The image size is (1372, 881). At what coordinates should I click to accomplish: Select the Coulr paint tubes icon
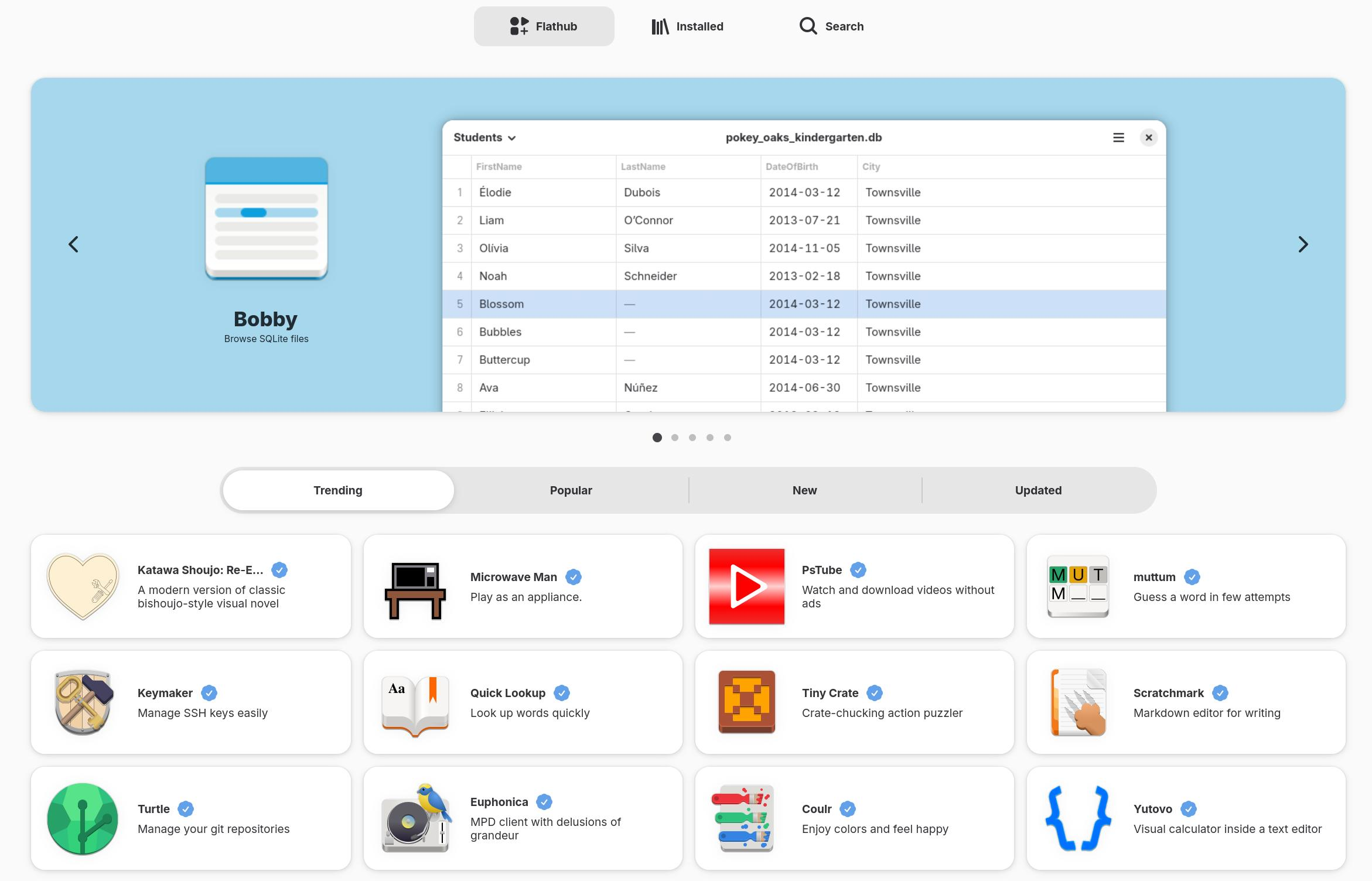point(742,818)
